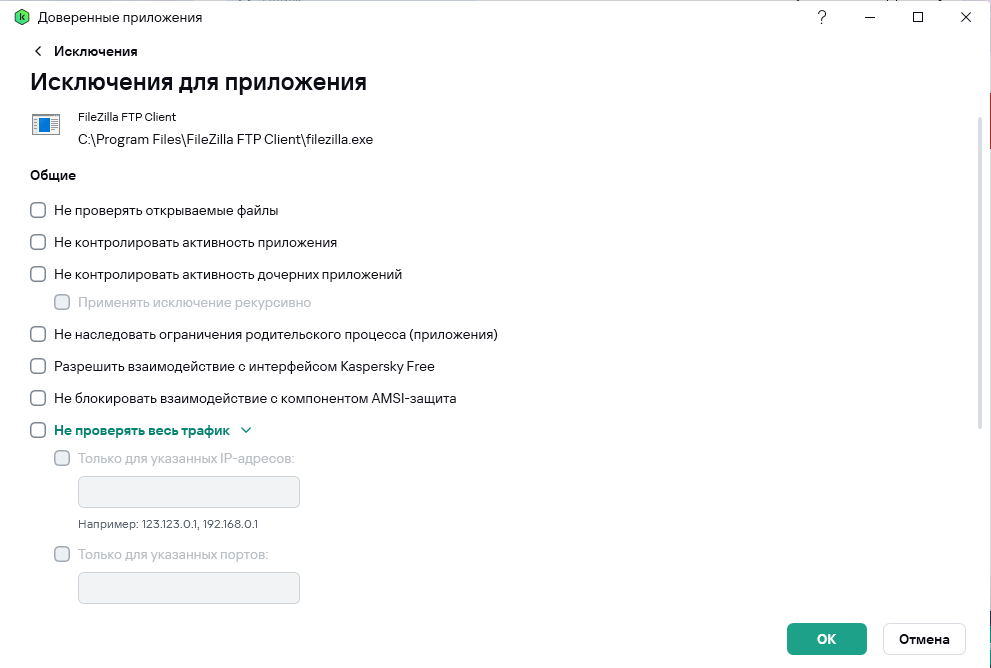The height and width of the screenshot is (668, 991).
Task: Tick 'Не наследовать ограничения родительского процесса'
Action: 38,335
